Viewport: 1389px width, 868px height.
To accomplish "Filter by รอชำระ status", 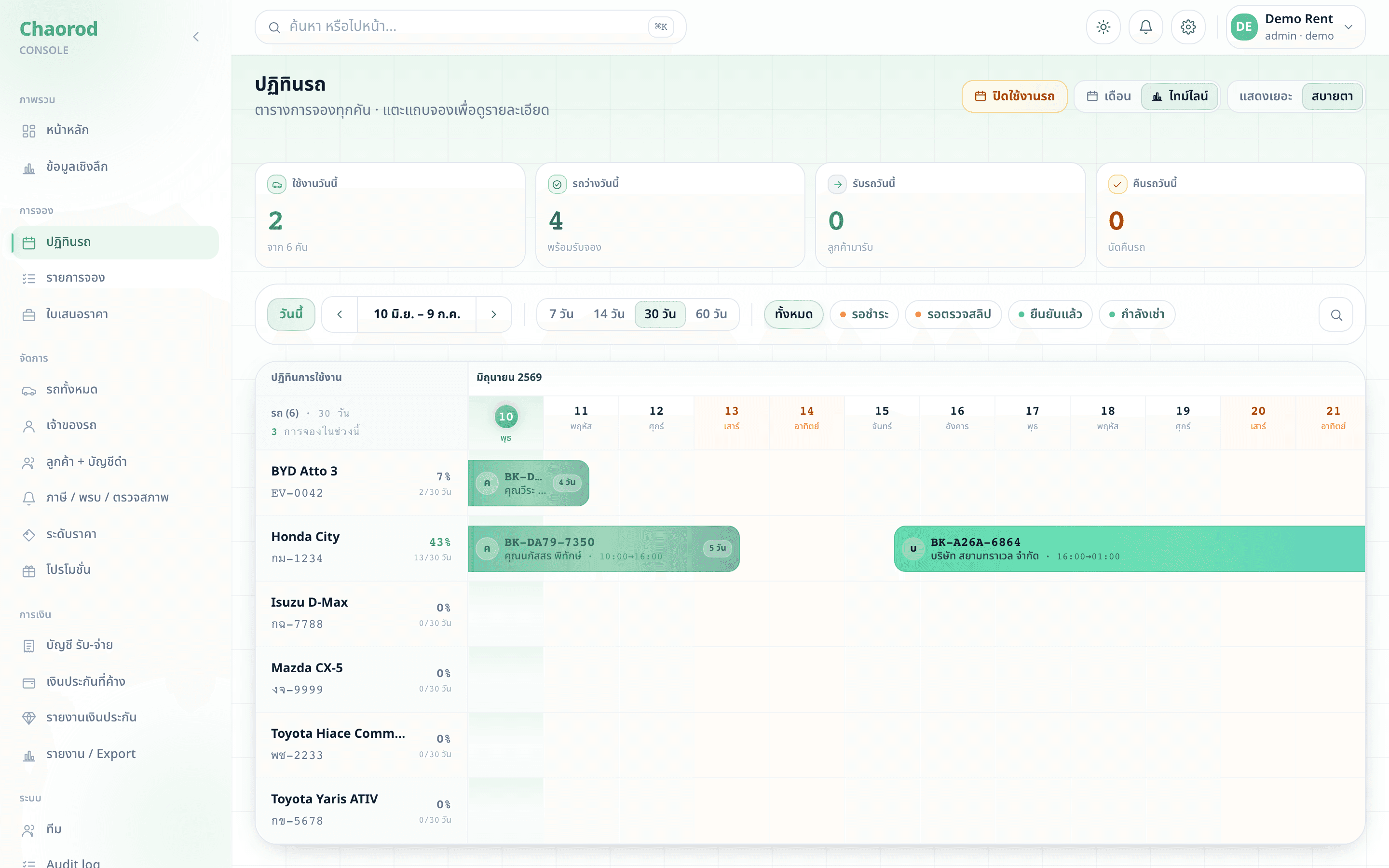I will click(x=864, y=314).
